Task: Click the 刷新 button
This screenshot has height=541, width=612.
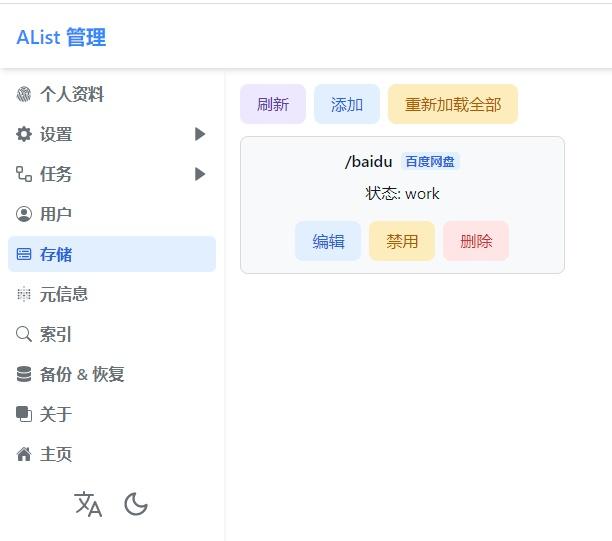Action: click(x=273, y=104)
